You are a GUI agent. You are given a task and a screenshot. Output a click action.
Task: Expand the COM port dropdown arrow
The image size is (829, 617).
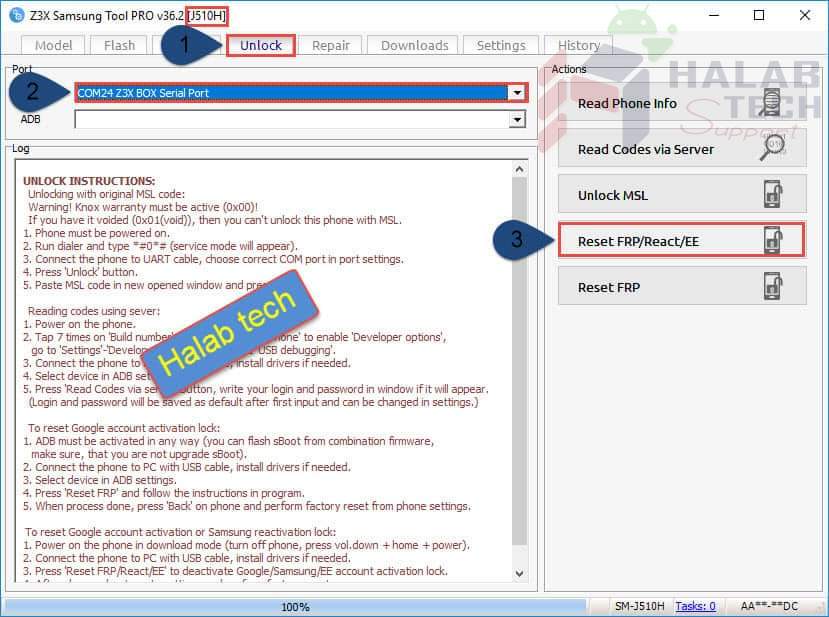coord(517,93)
